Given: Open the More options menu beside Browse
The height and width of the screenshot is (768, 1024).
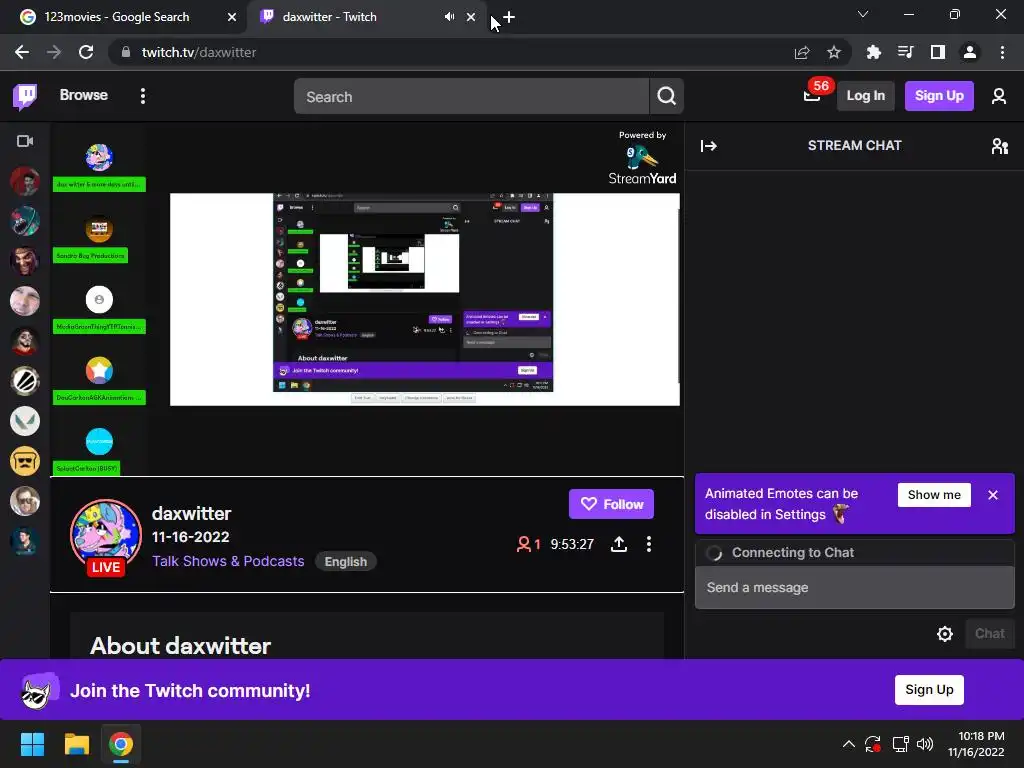Looking at the screenshot, I should [x=142, y=96].
